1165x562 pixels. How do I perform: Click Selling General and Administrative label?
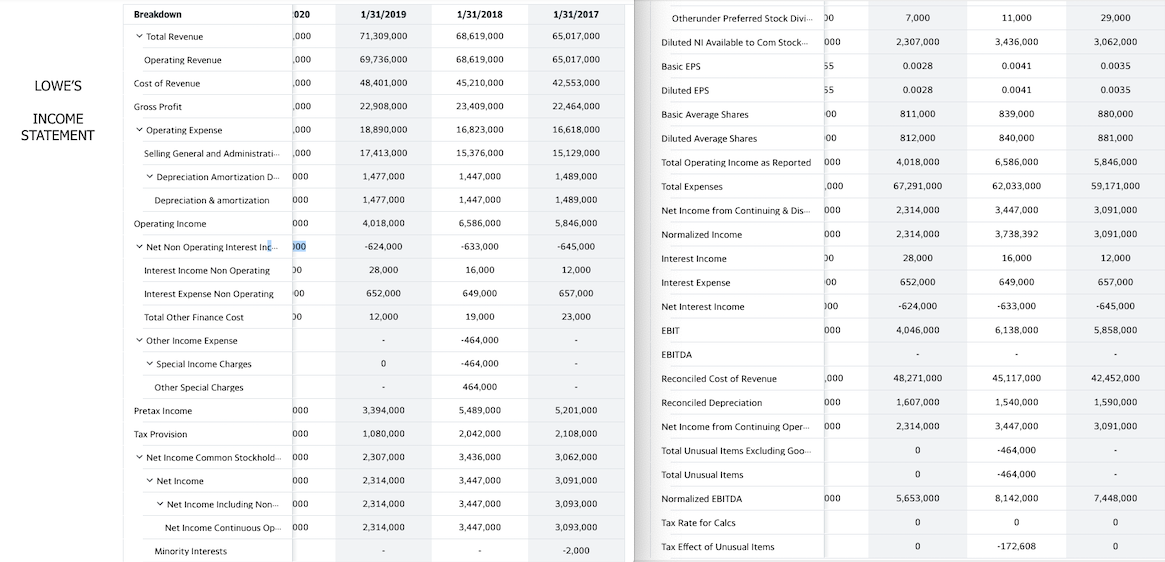coord(212,154)
